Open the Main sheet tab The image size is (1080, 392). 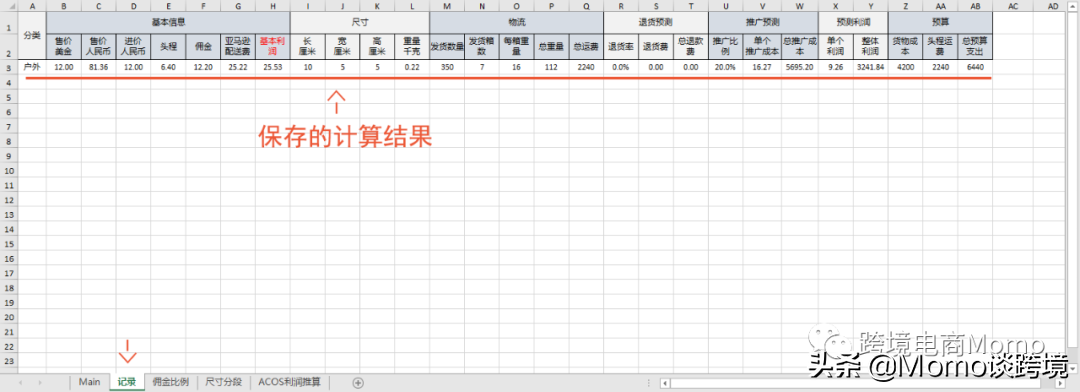pos(90,382)
